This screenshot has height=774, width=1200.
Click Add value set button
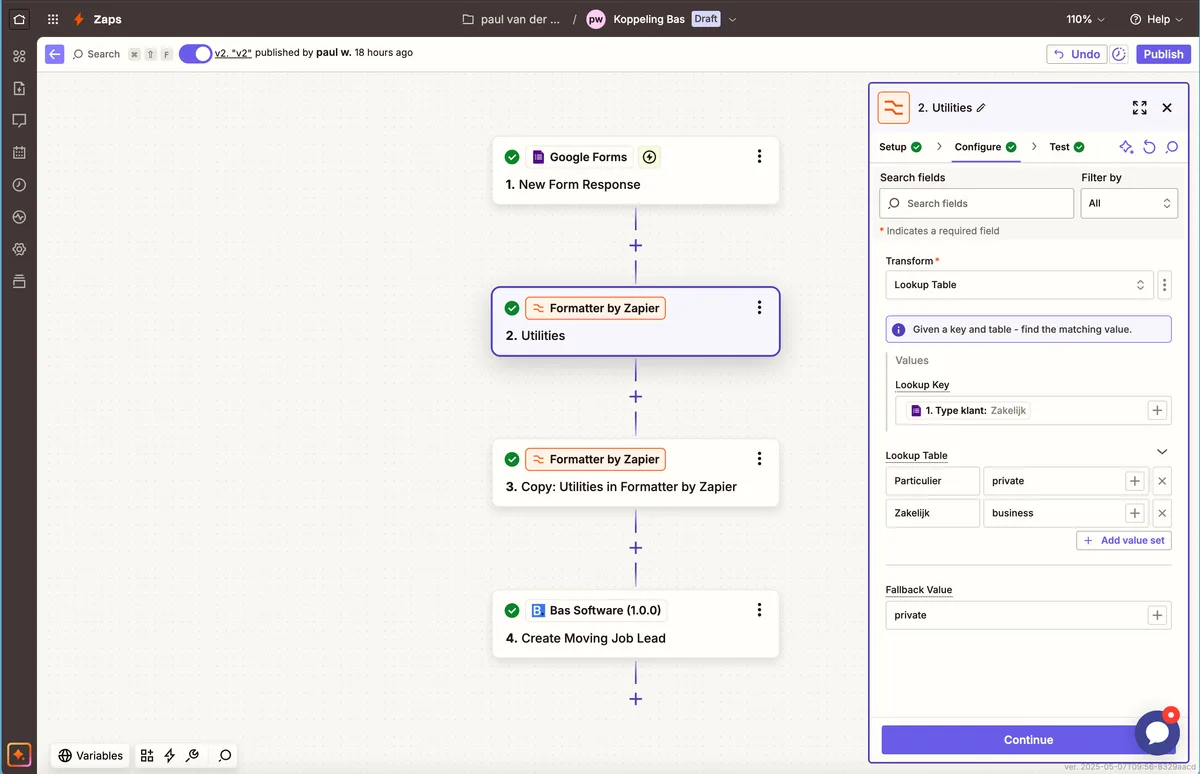click(x=1124, y=540)
